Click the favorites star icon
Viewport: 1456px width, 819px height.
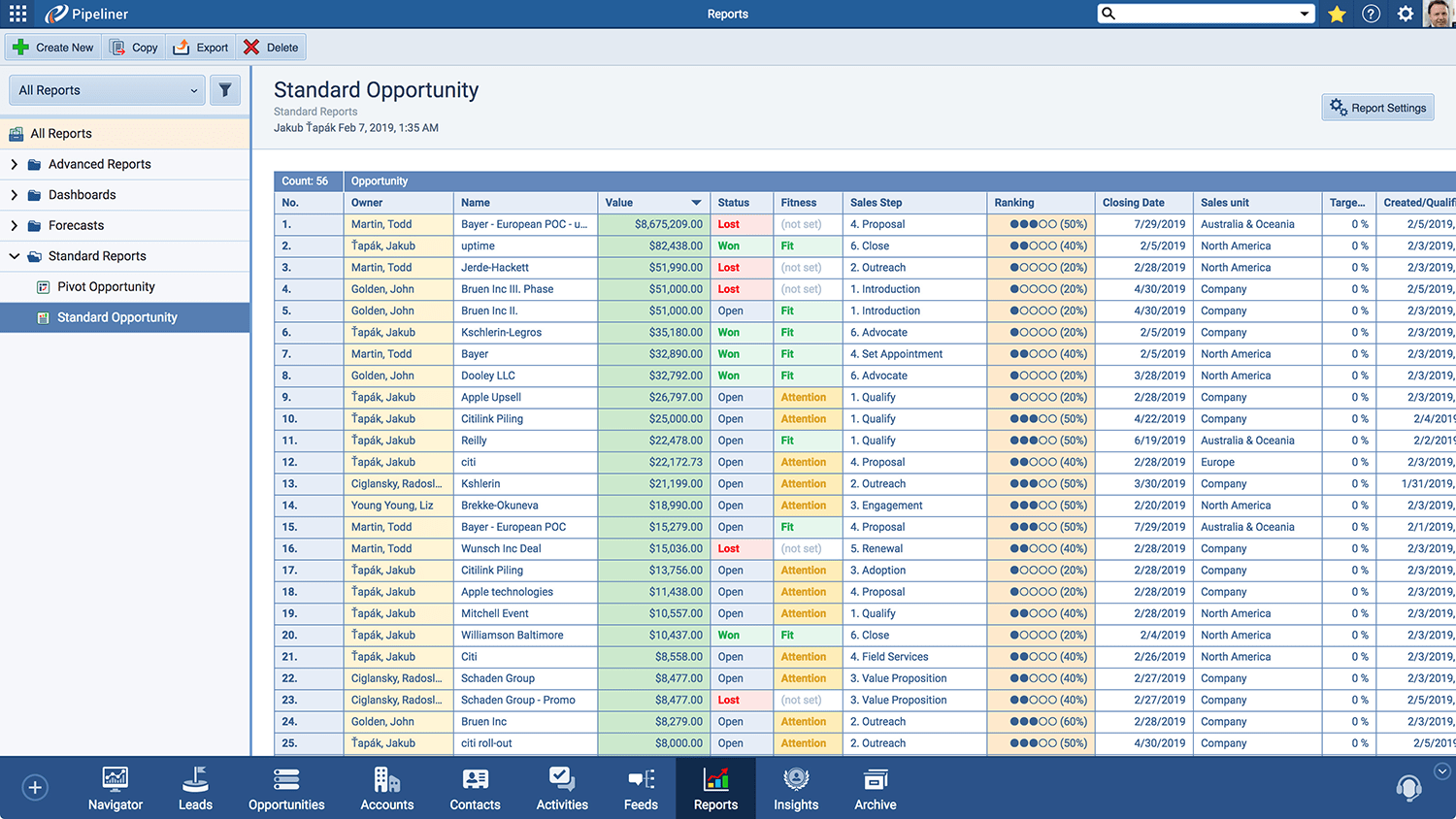[x=1337, y=14]
